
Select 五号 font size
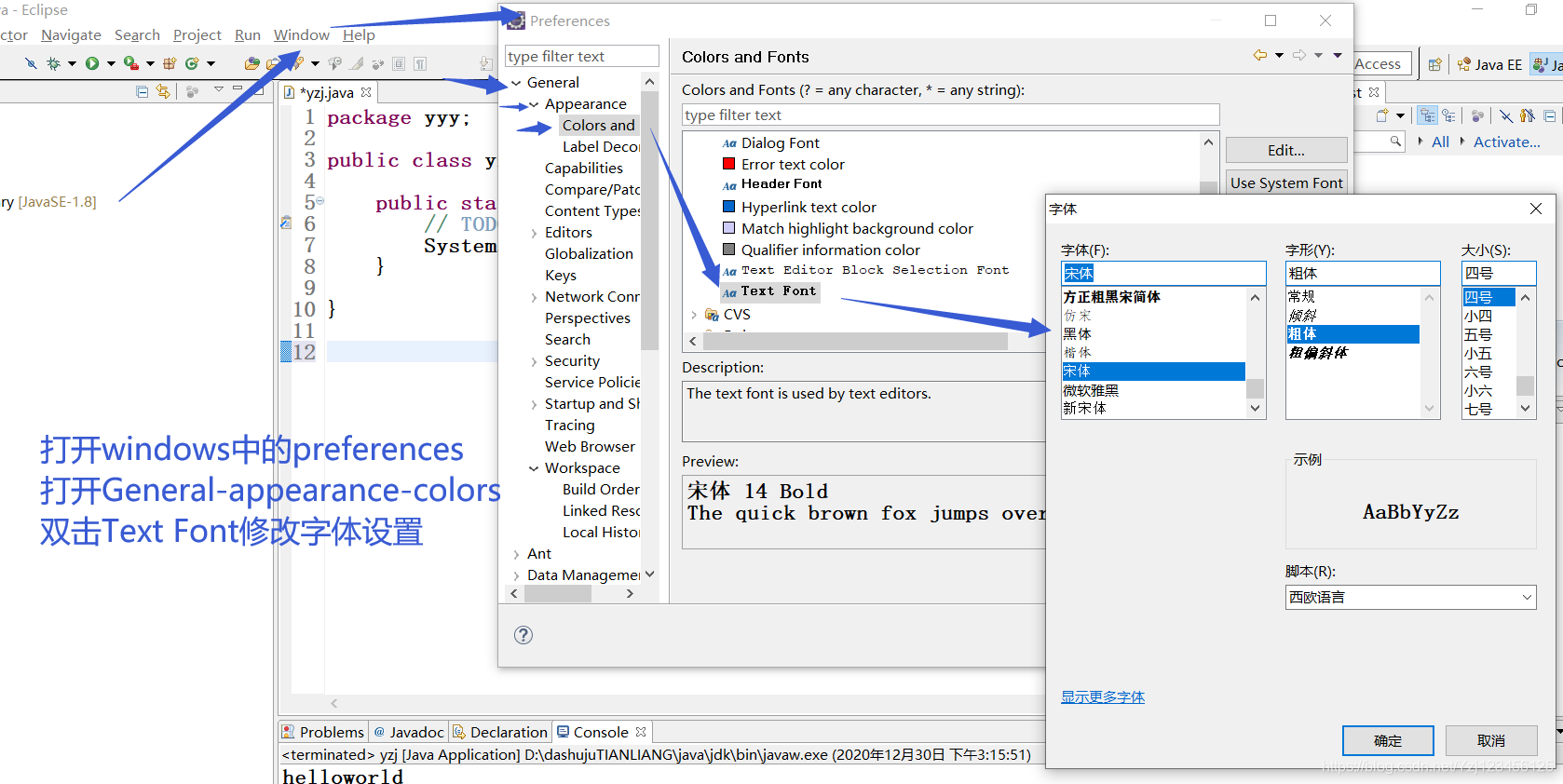pos(1478,334)
